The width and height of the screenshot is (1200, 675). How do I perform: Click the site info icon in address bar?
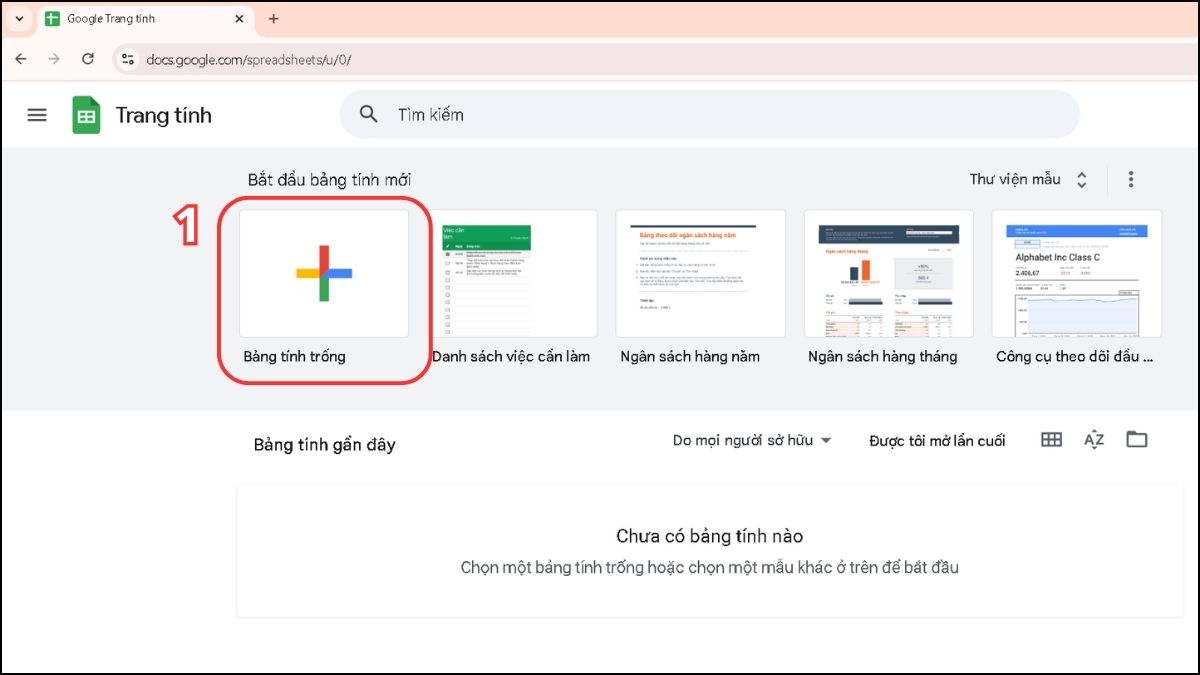pos(128,59)
